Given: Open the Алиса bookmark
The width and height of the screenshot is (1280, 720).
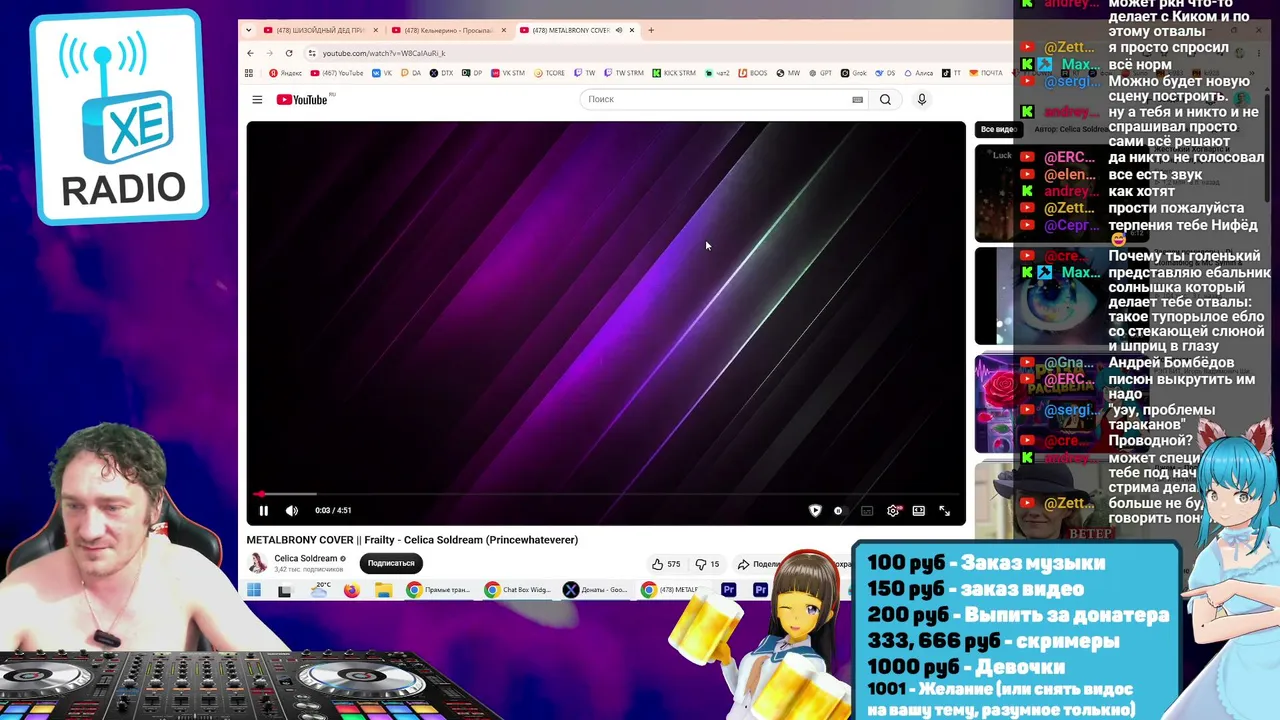Looking at the screenshot, I should point(919,73).
